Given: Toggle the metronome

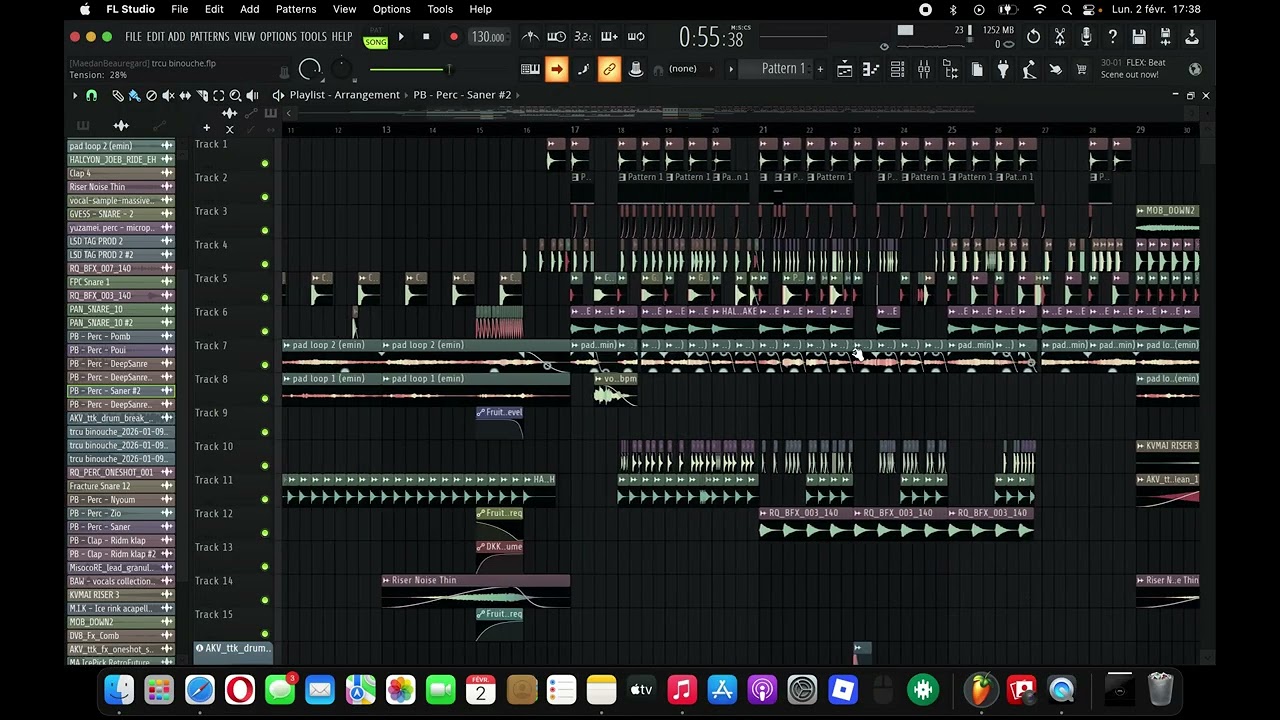Looking at the screenshot, I should click(x=531, y=37).
